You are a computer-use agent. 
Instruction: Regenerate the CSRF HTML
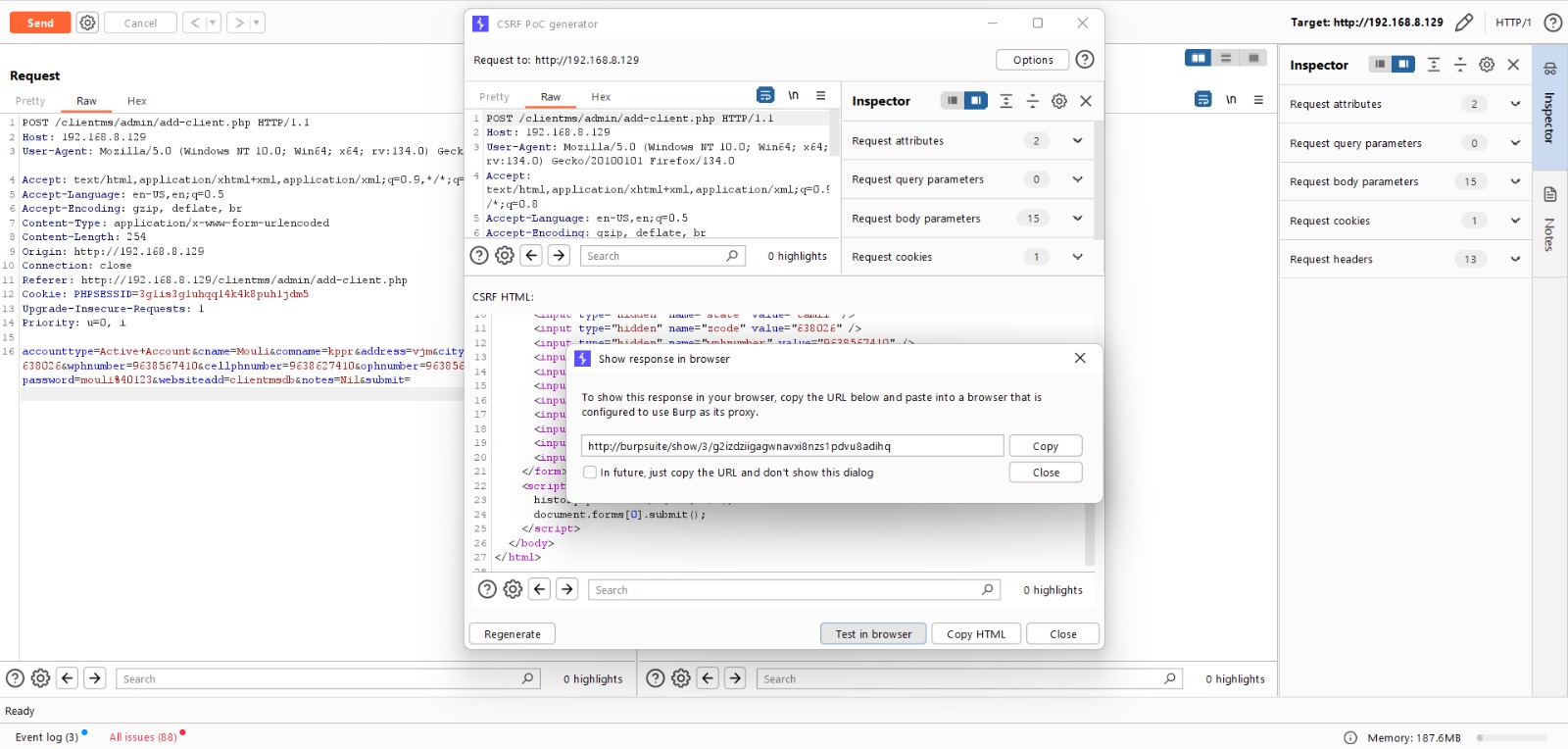click(x=512, y=634)
